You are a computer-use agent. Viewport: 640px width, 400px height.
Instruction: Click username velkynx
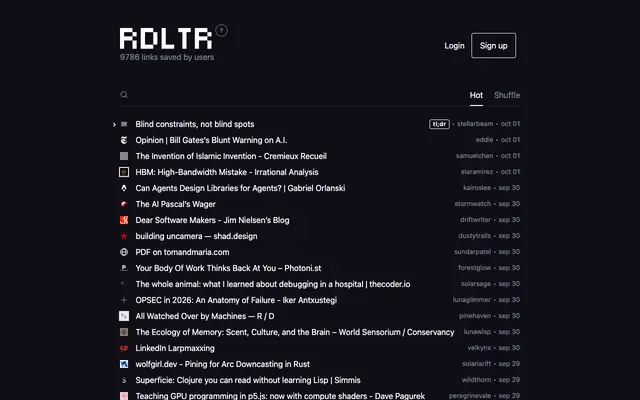click(480, 348)
